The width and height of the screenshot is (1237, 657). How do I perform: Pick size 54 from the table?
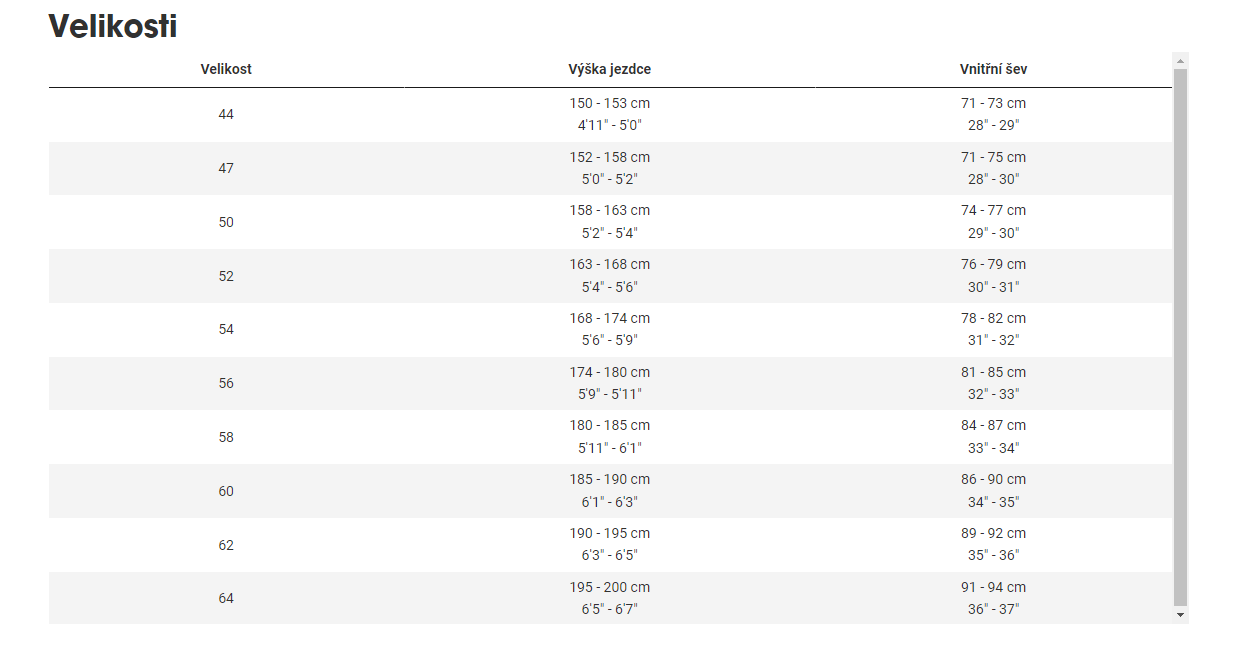(x=226, y=329)
